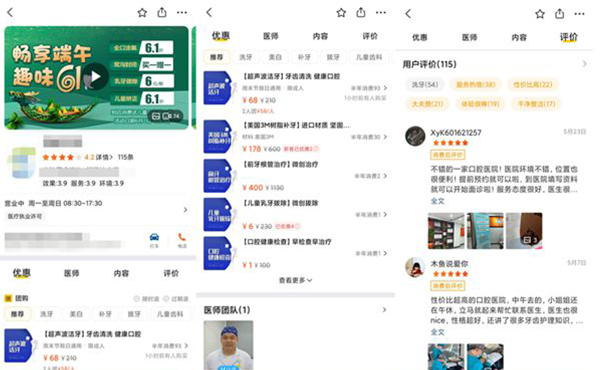600x370 pixels.
Task: Play the 畅享端午 banner video
Action: (95, 77)
